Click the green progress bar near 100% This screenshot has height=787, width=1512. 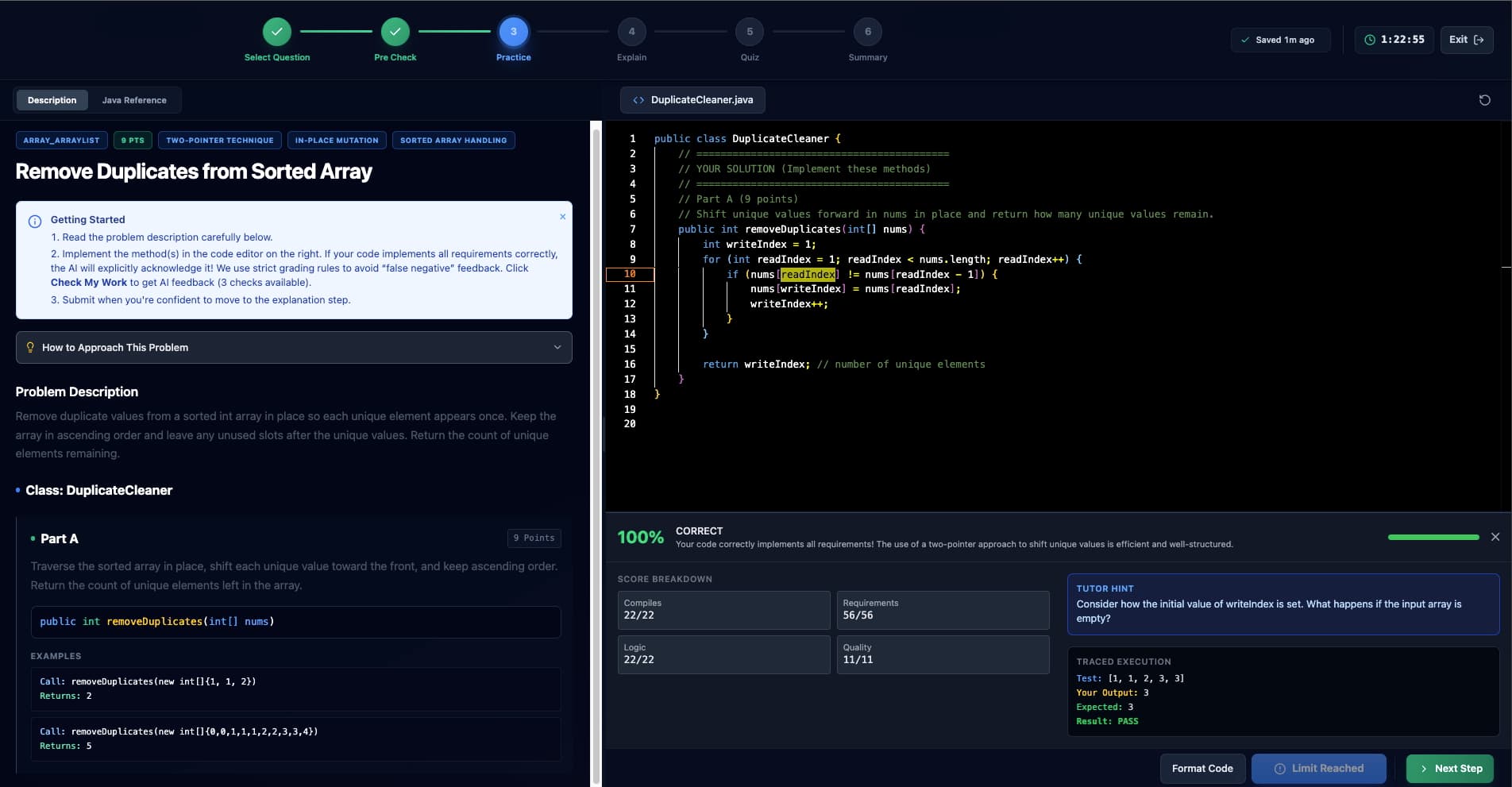click(x=1433, y=537)
